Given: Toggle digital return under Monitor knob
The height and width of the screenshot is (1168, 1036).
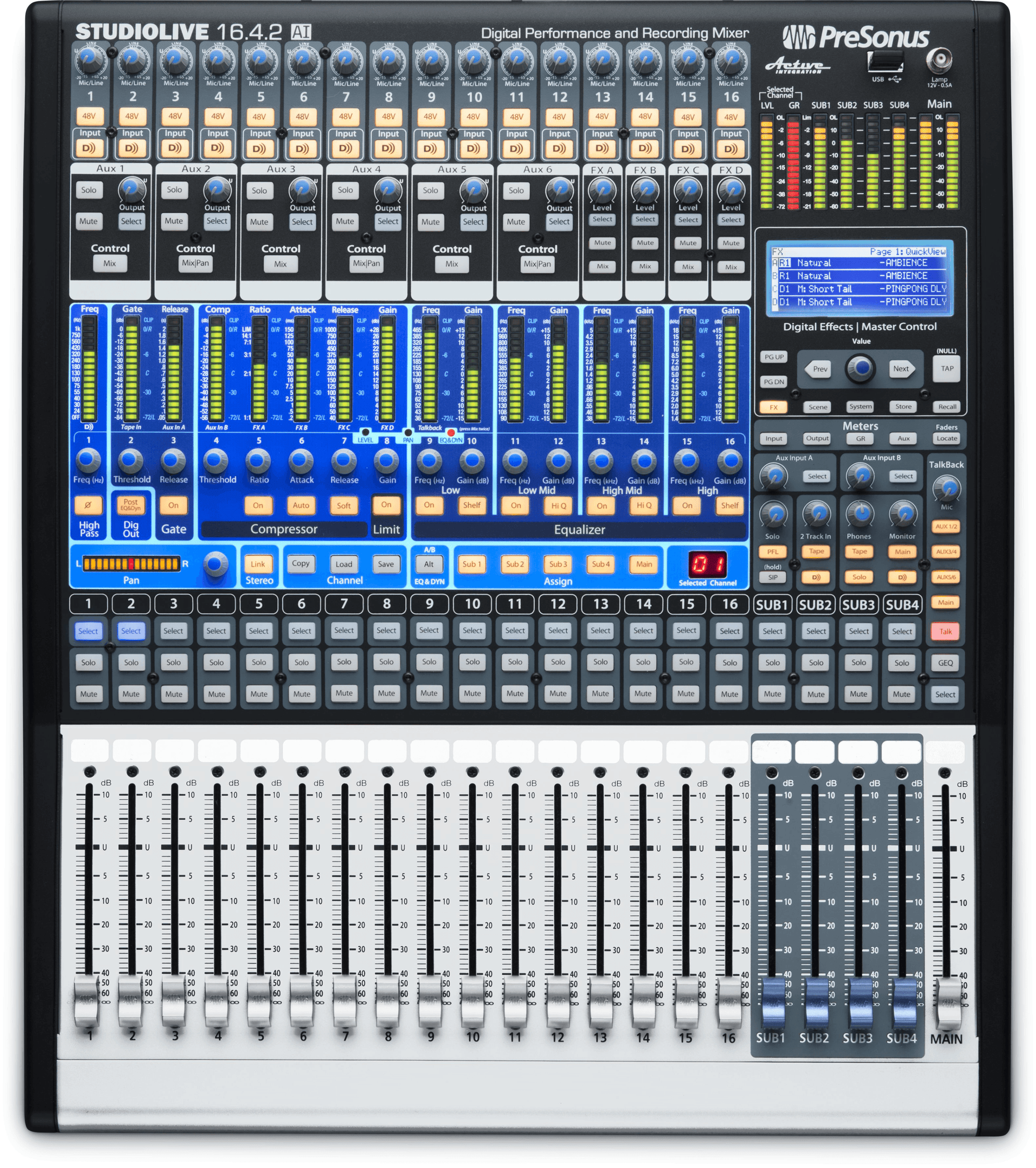Looking at the screenshot, I should [902, 577].
